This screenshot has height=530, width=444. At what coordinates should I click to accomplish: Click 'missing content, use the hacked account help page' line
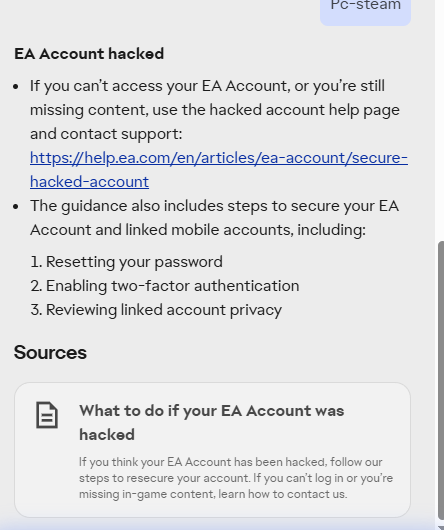pos(215,110)
